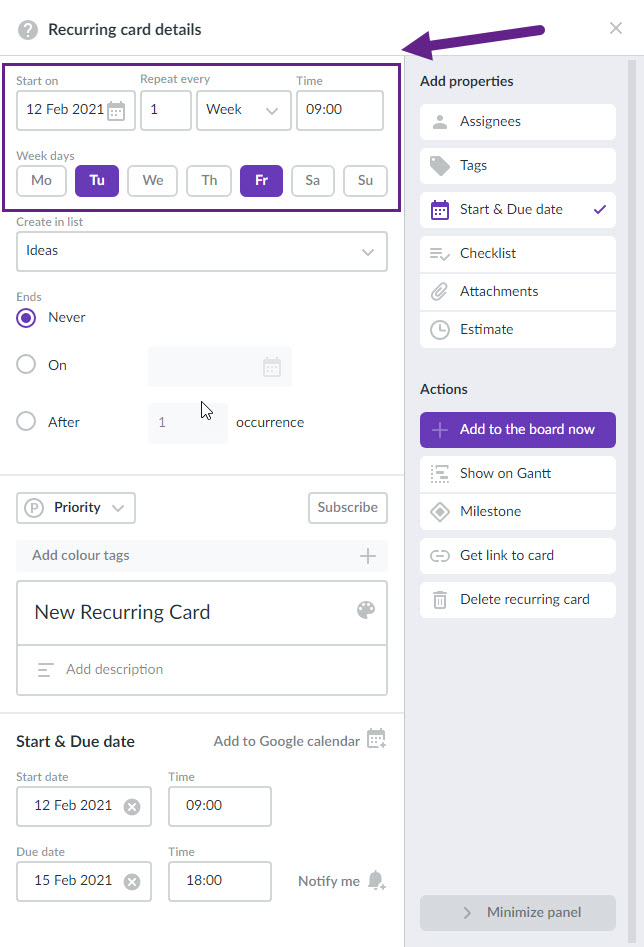Select the After occurrence radio option
Screen dimensions: 644x947
click(26, 421)
